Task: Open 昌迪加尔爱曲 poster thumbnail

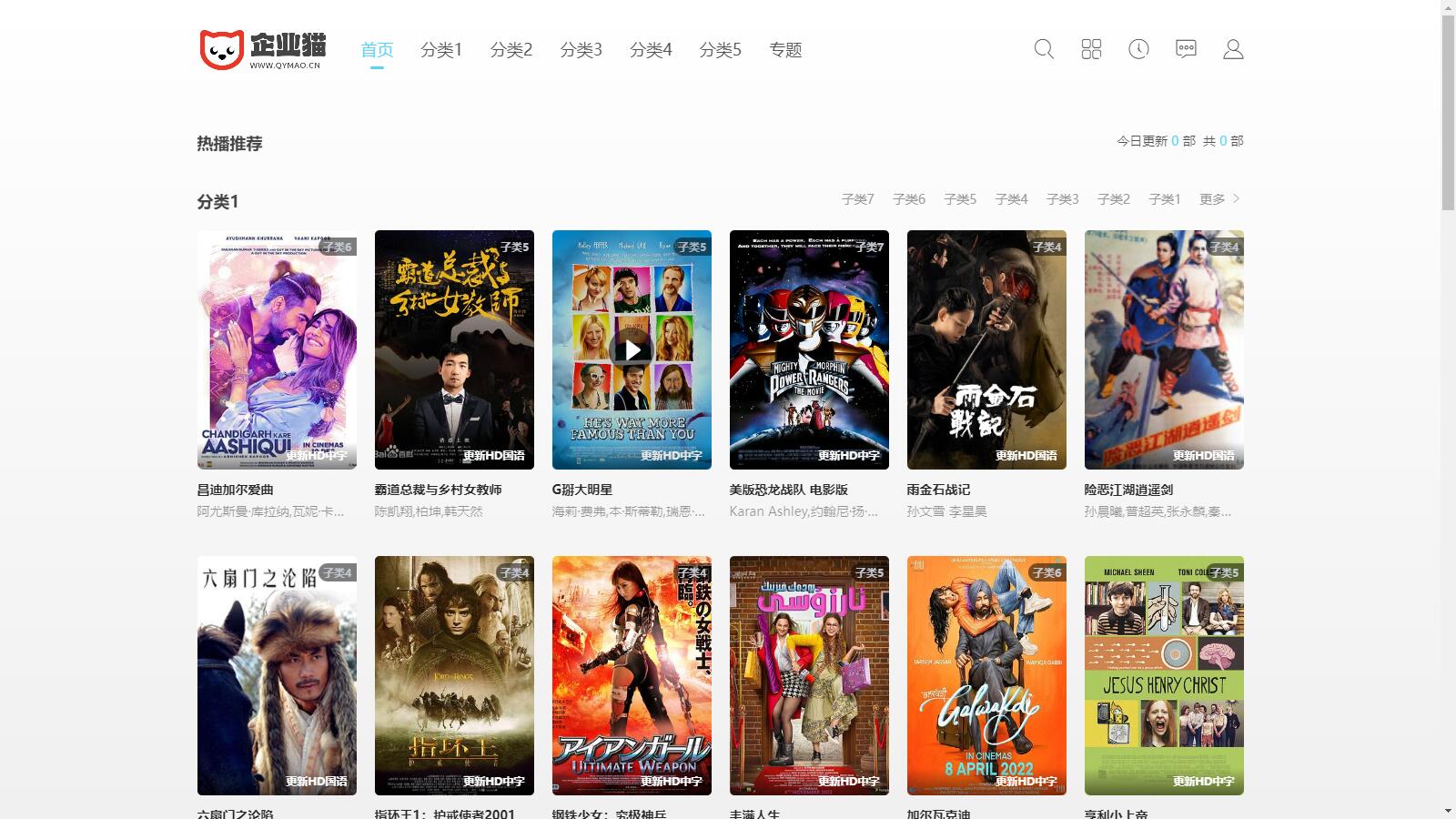Action: [277, 349]
